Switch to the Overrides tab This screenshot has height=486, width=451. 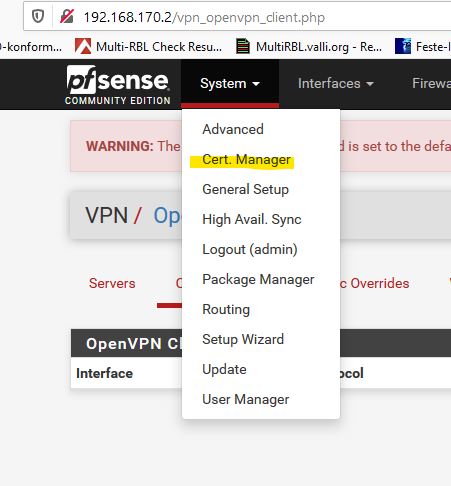coord(375,283)
